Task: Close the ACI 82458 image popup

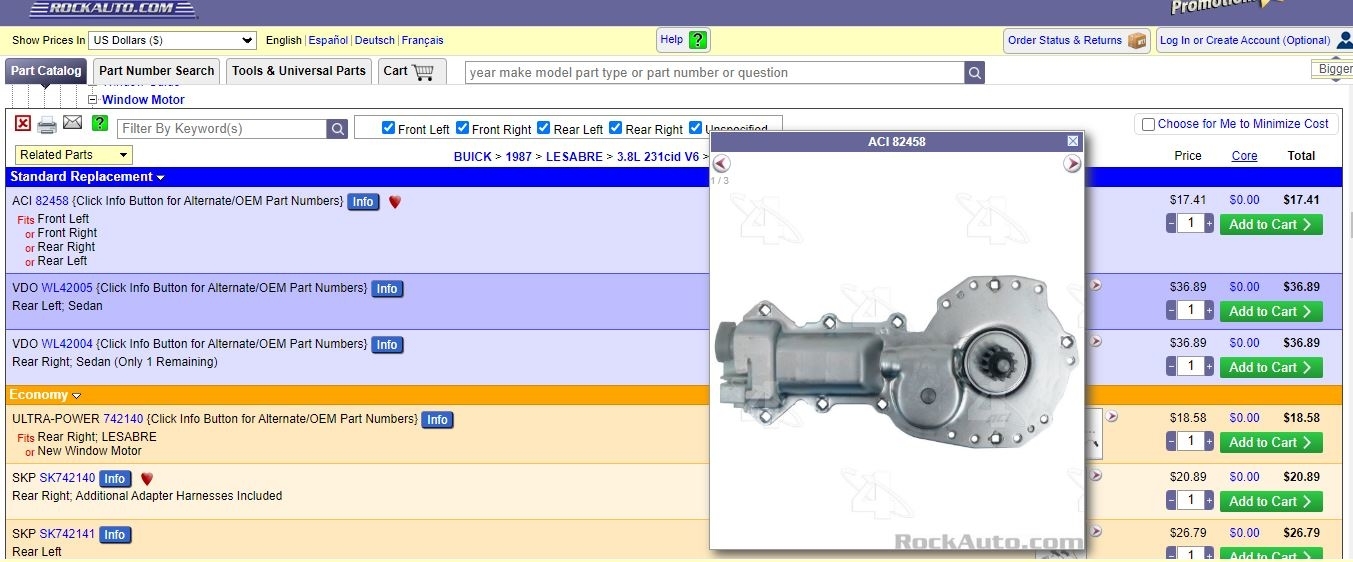Action: tap(1073, 142)
